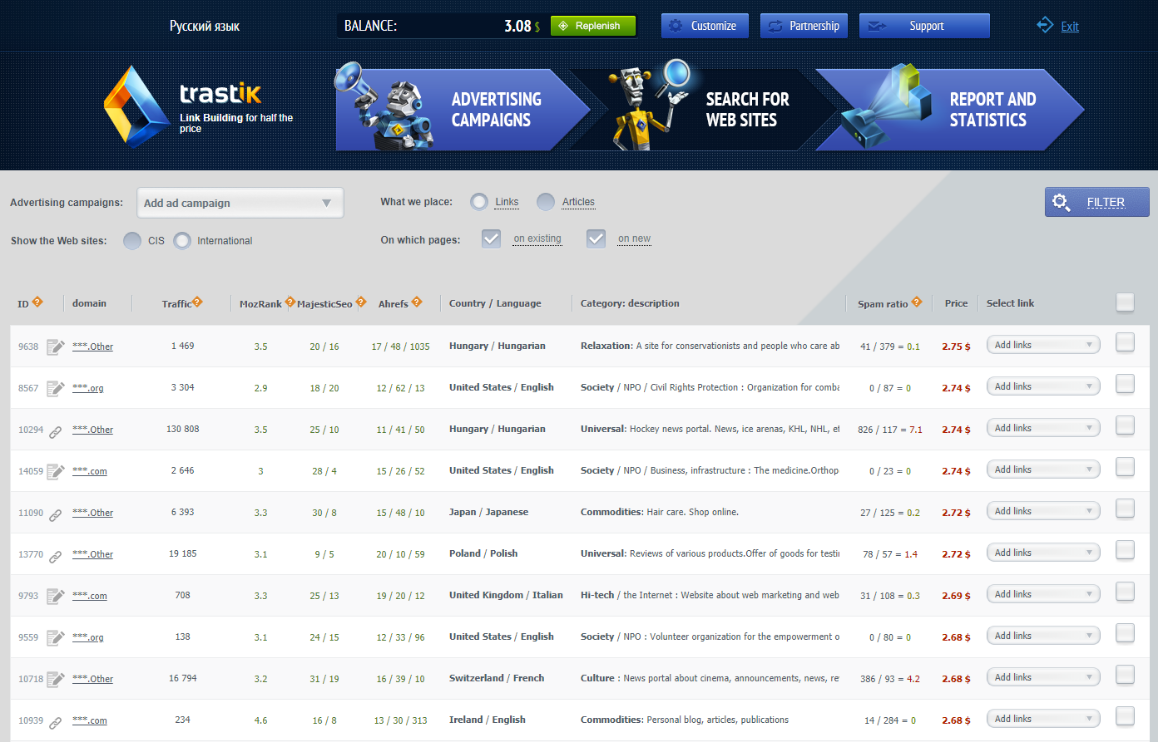This screenshot has height=742, width=1158.
Task: Select the Links radio button
Action: point(479,202)
